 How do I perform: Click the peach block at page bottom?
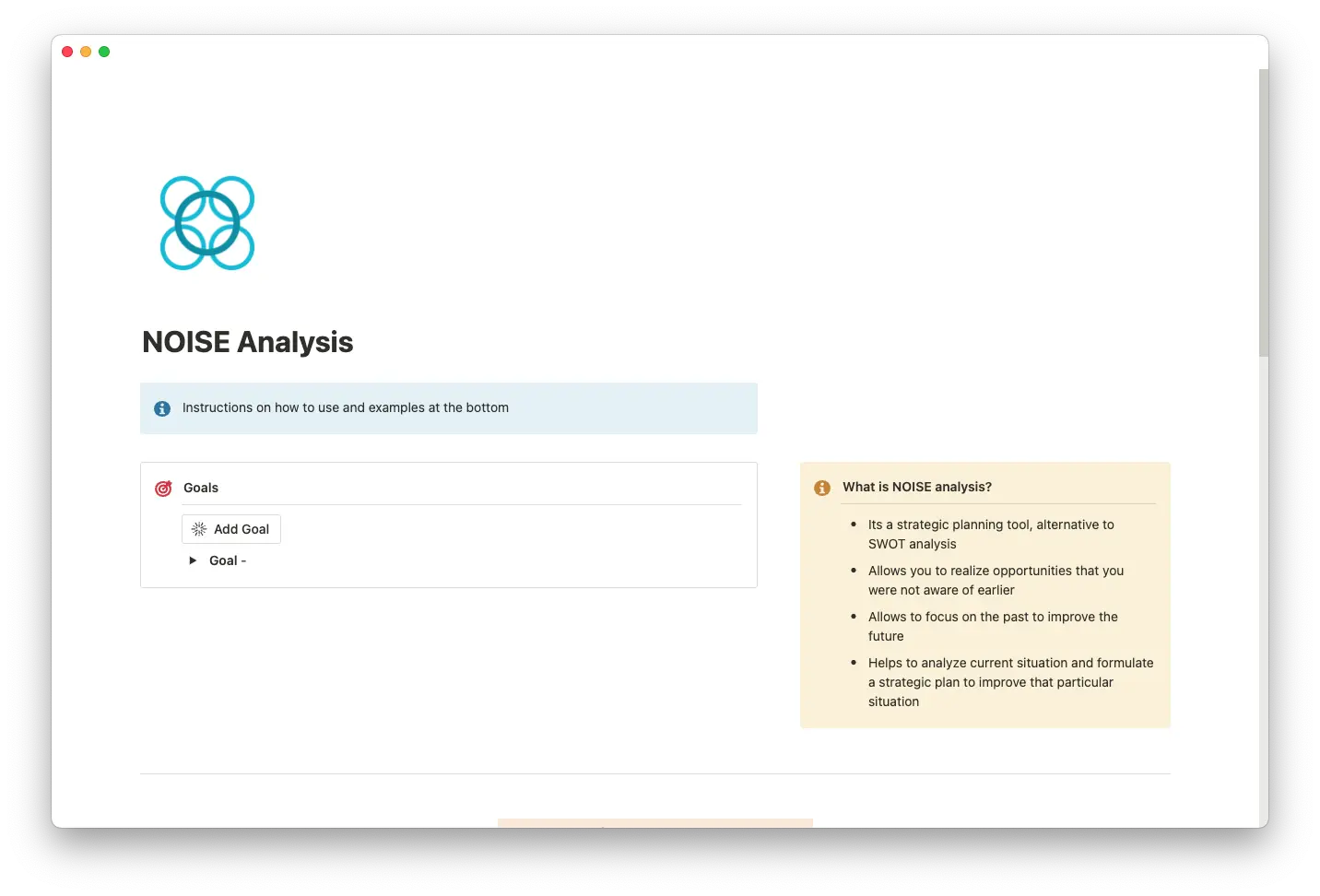click(654, 822)
